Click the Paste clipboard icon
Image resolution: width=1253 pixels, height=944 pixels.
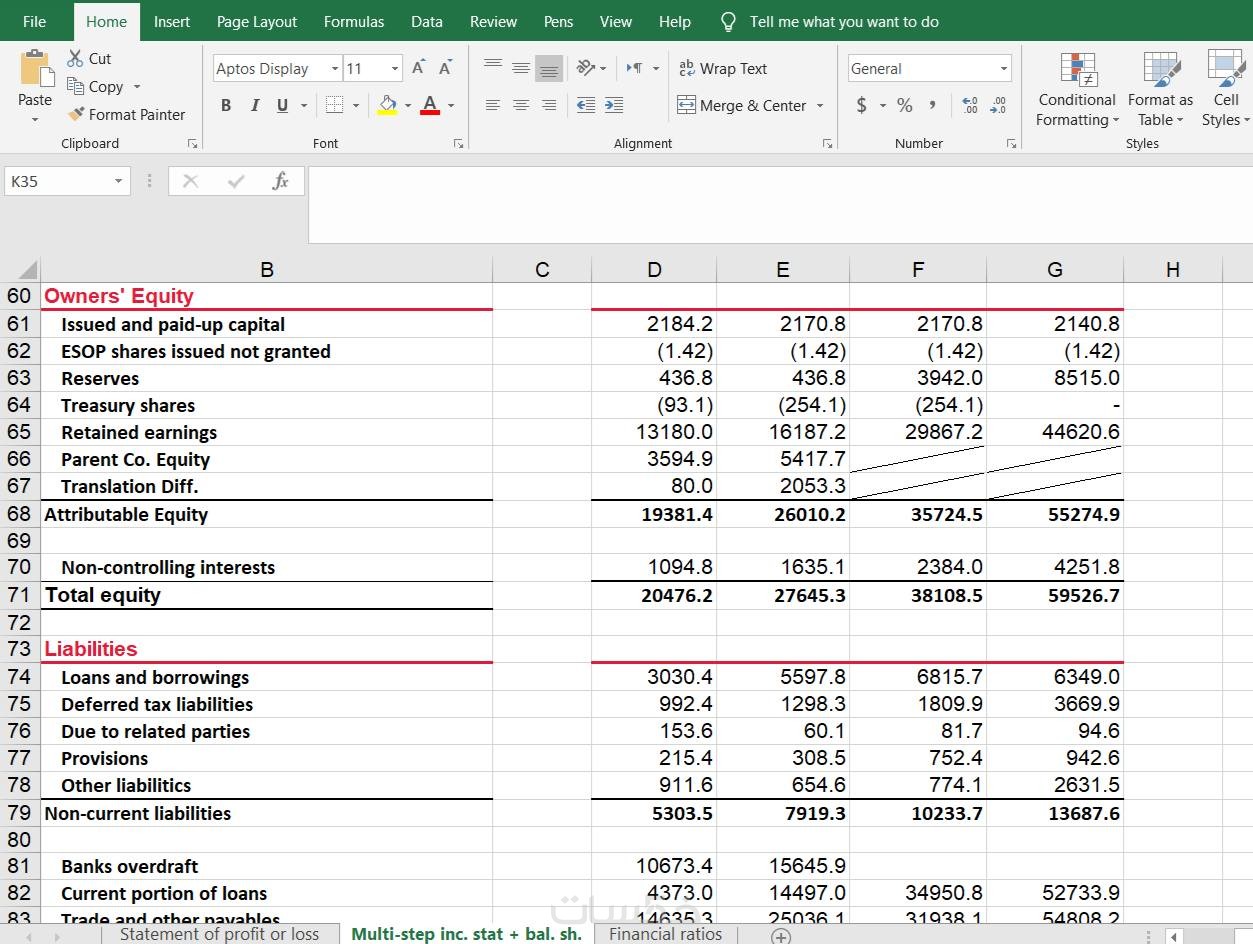(35, 70)
